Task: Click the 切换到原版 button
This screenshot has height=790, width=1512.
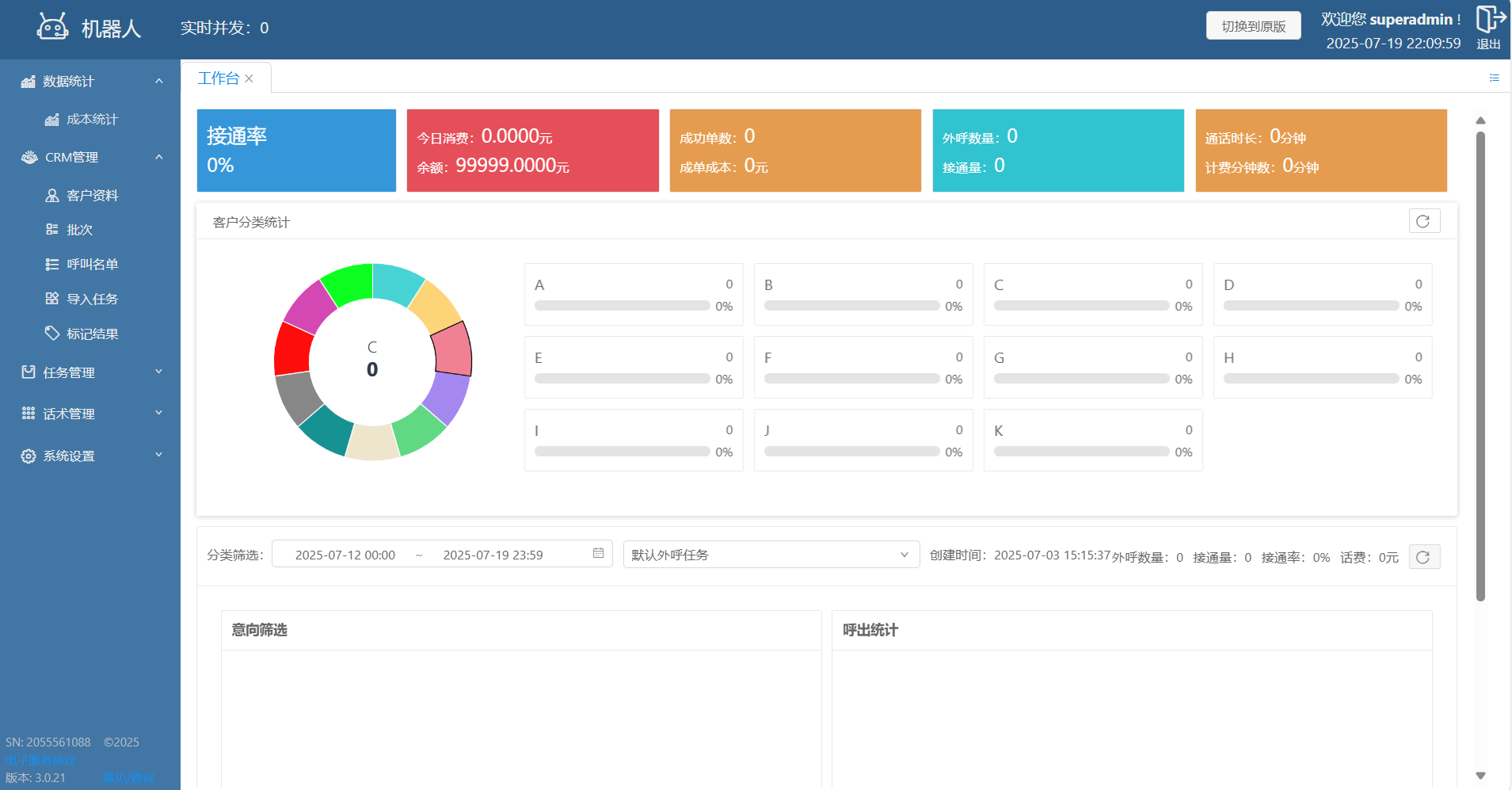Action: pyautogui.click(x=1253, y=26)
